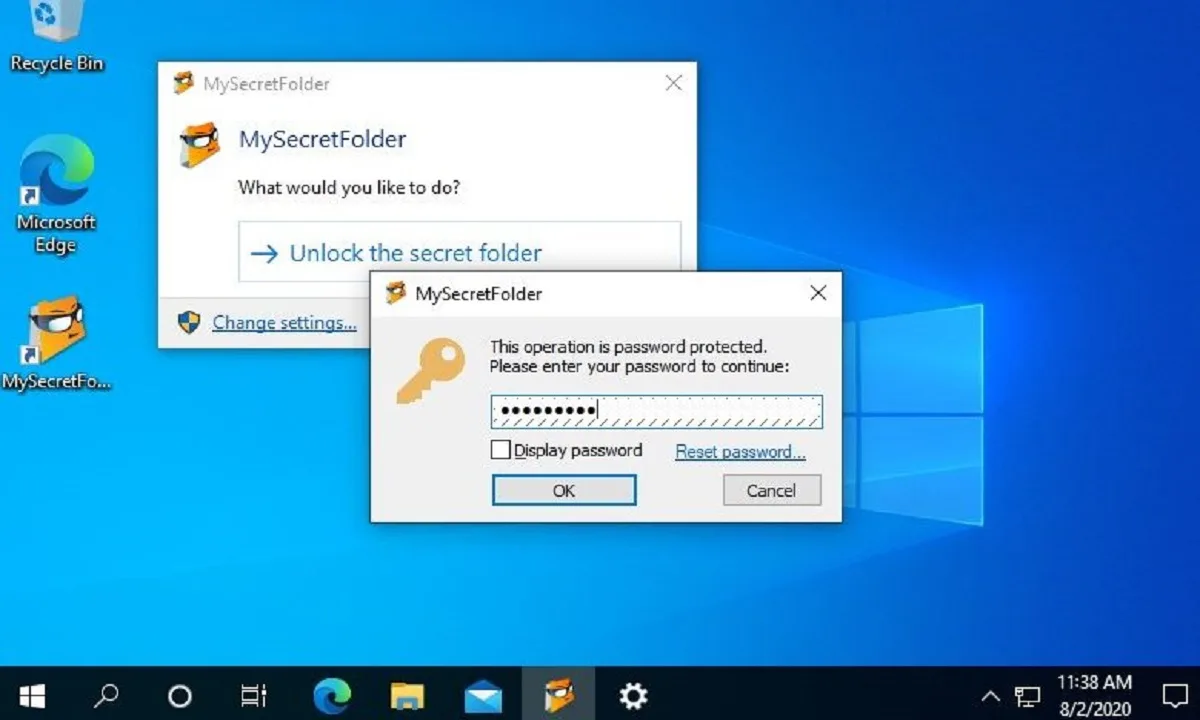Close the MySecretFolder main window
The image size is (1200, 720).
674,83
